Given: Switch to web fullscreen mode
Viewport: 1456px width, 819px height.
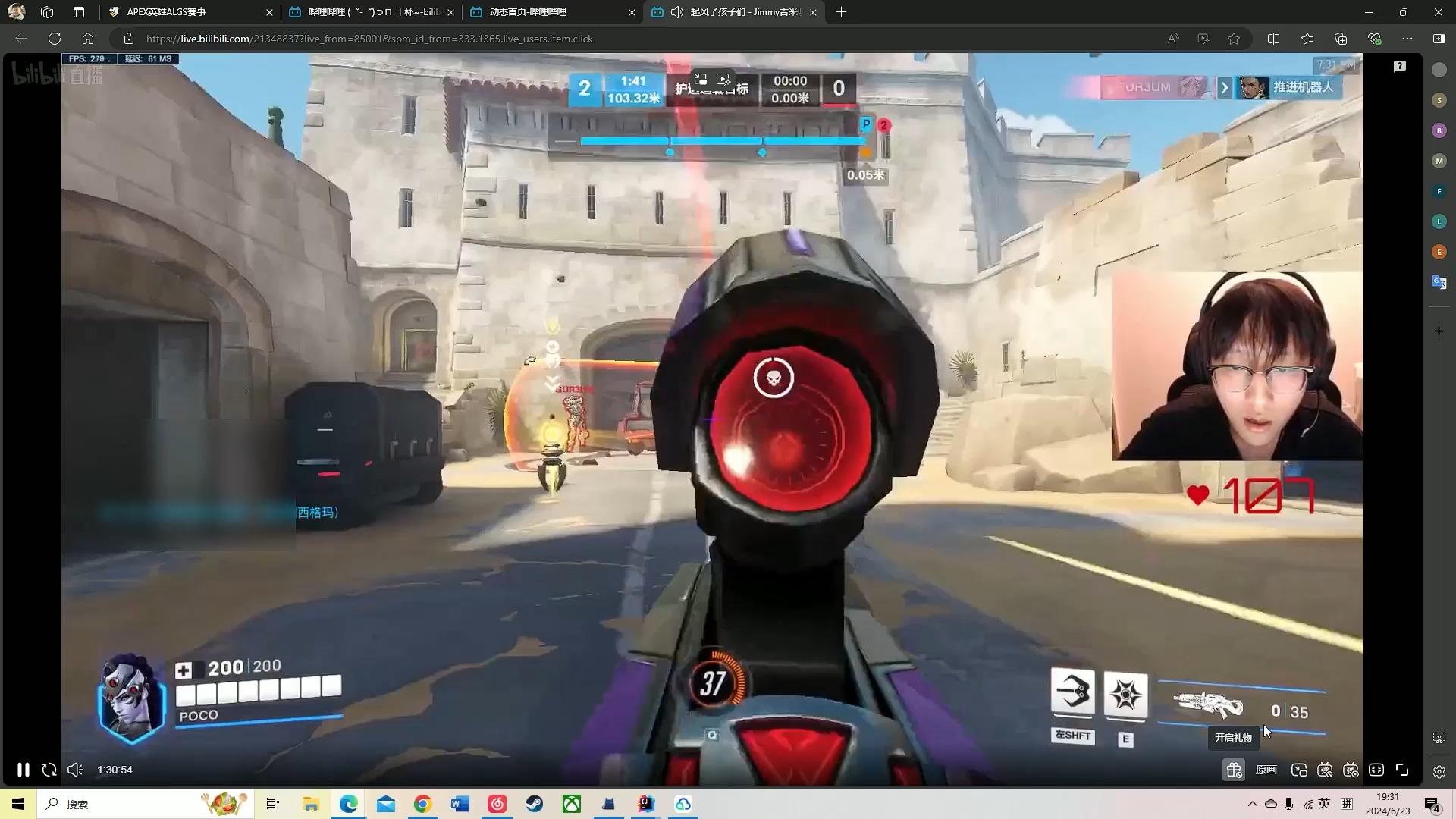Looking at the screenshot, I should tap(1376, 770).
